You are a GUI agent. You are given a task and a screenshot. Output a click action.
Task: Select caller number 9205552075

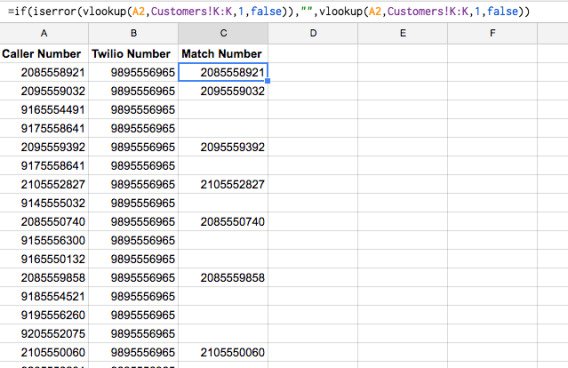[44, 334]
